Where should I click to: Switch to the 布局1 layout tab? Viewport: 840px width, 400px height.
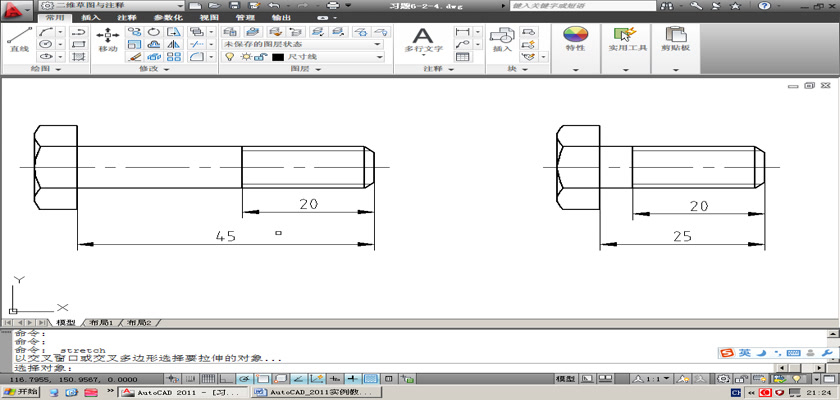coord(100,323)
